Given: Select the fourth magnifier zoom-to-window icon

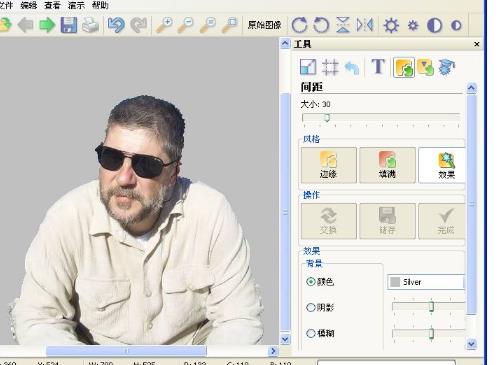Looking at the screenshot, I should [230, 25].
